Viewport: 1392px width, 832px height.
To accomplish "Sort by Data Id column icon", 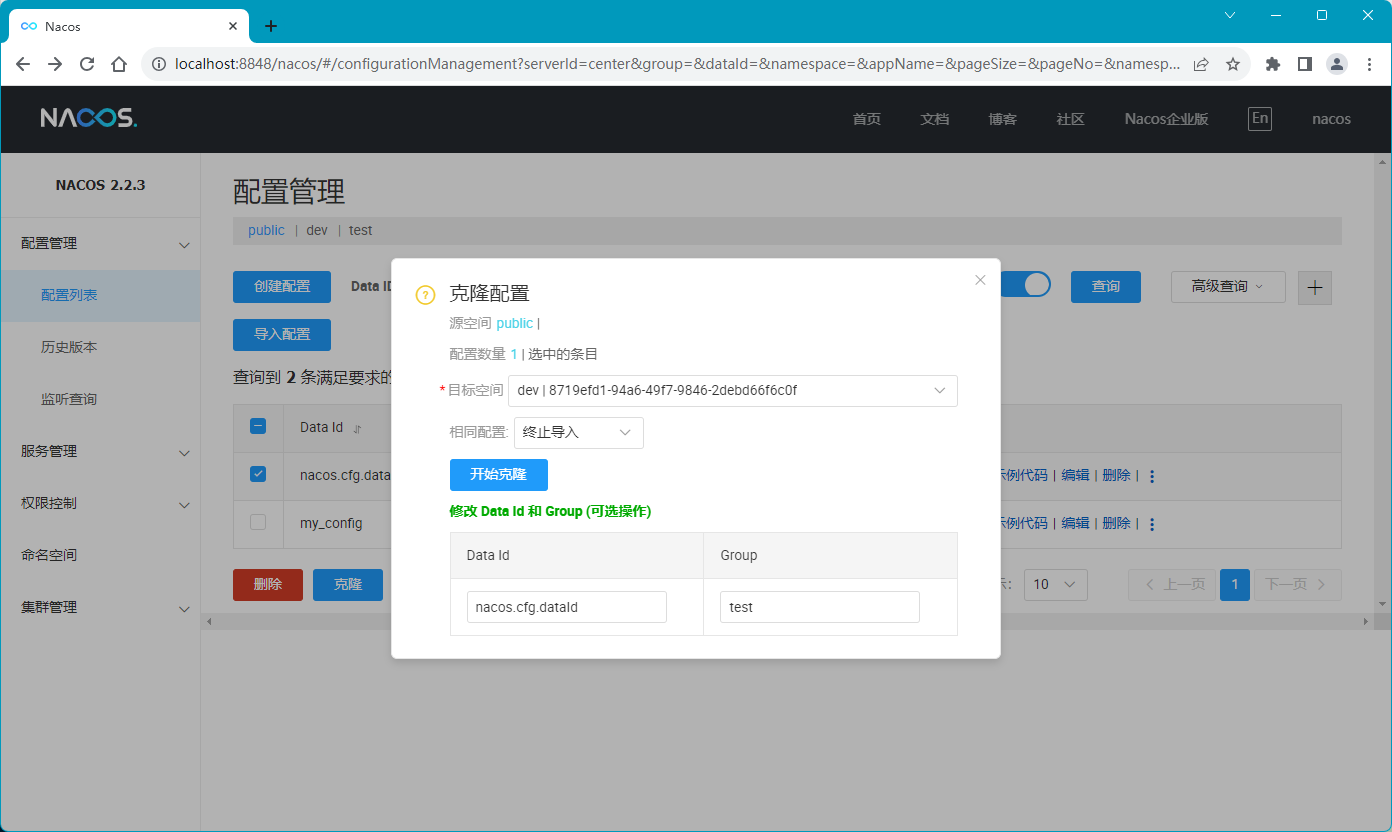I will 357,428.
